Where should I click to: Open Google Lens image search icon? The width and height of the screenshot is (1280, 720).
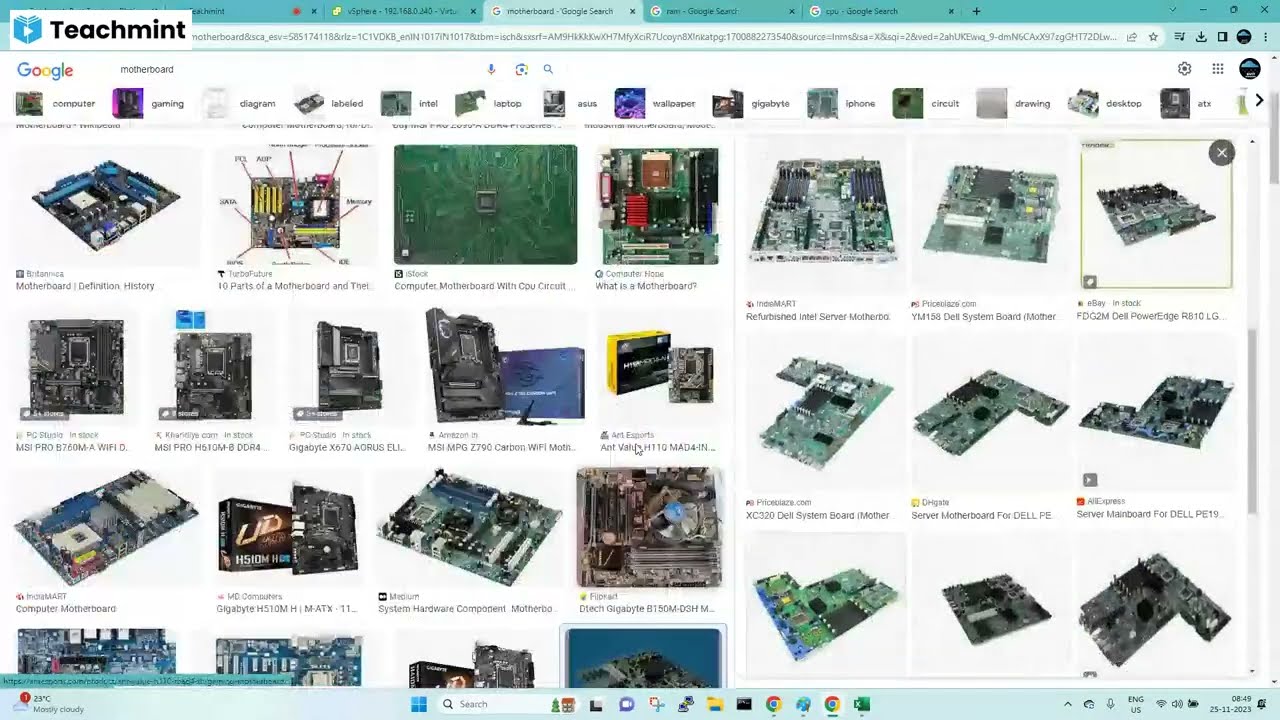[521, 69]
